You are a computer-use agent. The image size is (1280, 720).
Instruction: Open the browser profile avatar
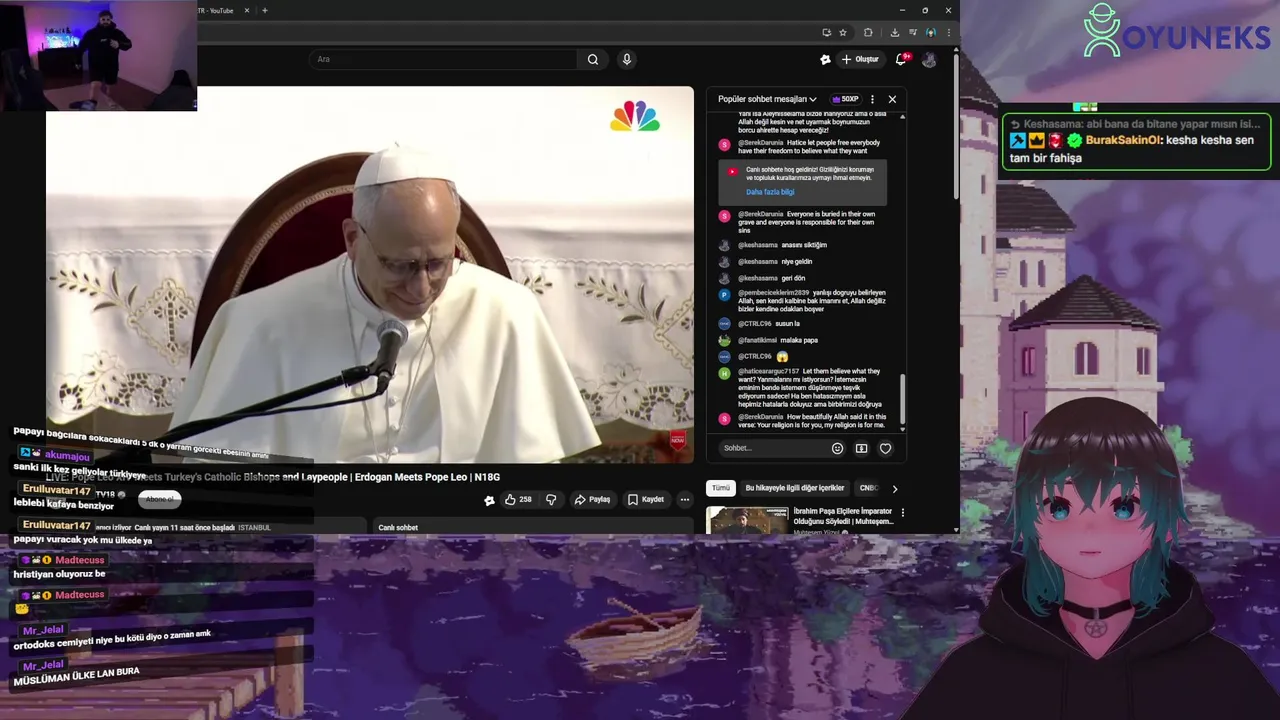[931, 32]
